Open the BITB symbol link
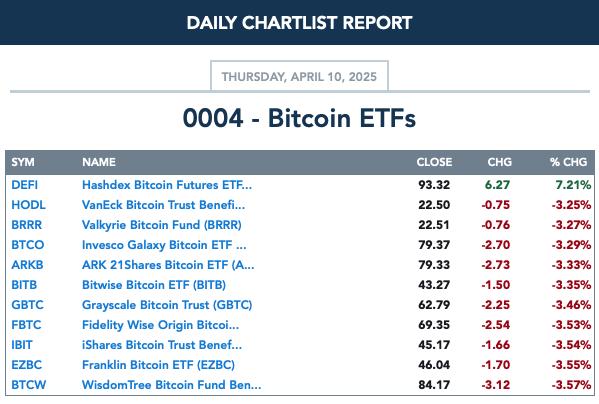Image resolution: width=599 pixels, height=404 pixels. (x=24, y=285)
